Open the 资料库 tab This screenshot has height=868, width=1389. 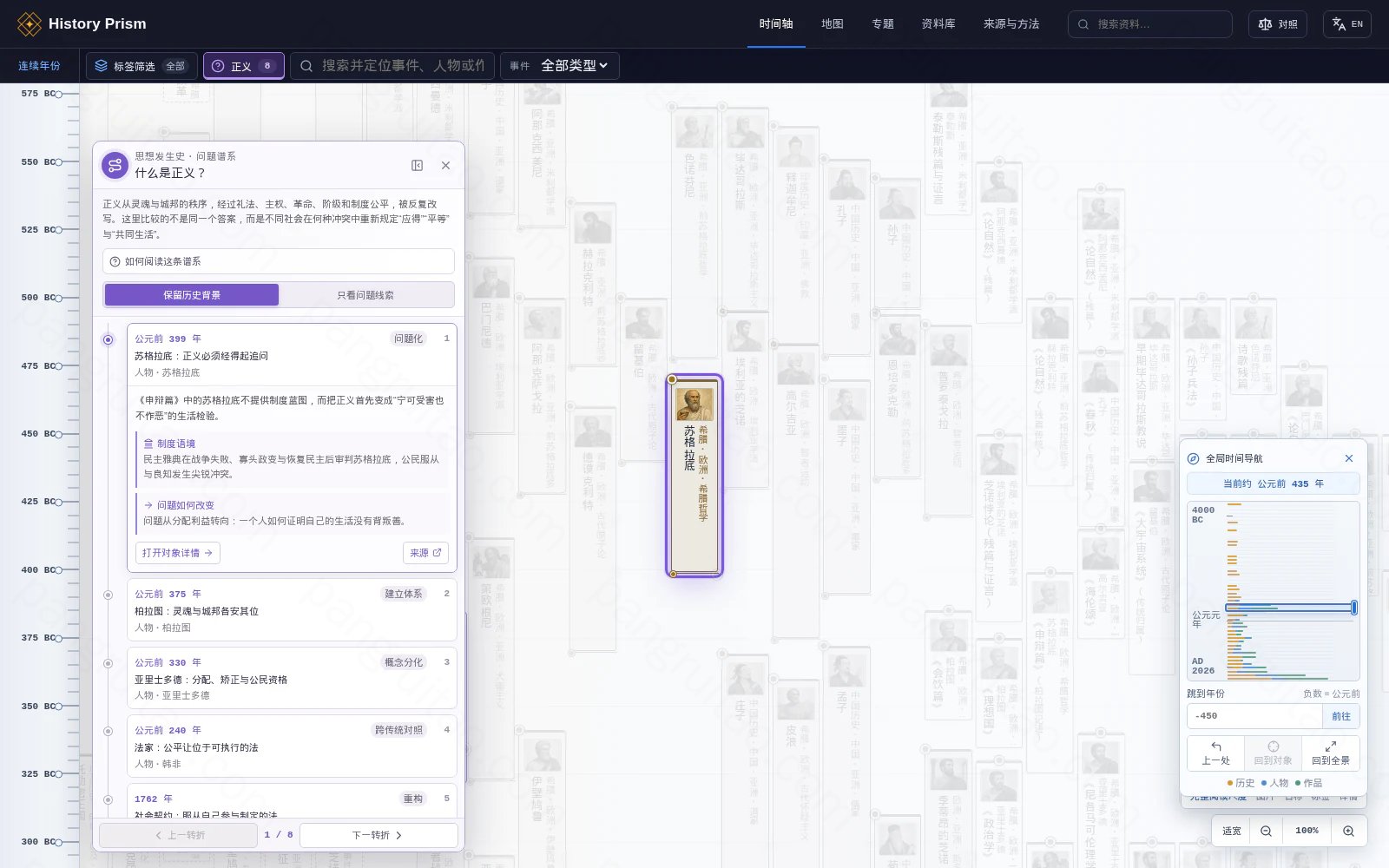[x=938, y=24]
